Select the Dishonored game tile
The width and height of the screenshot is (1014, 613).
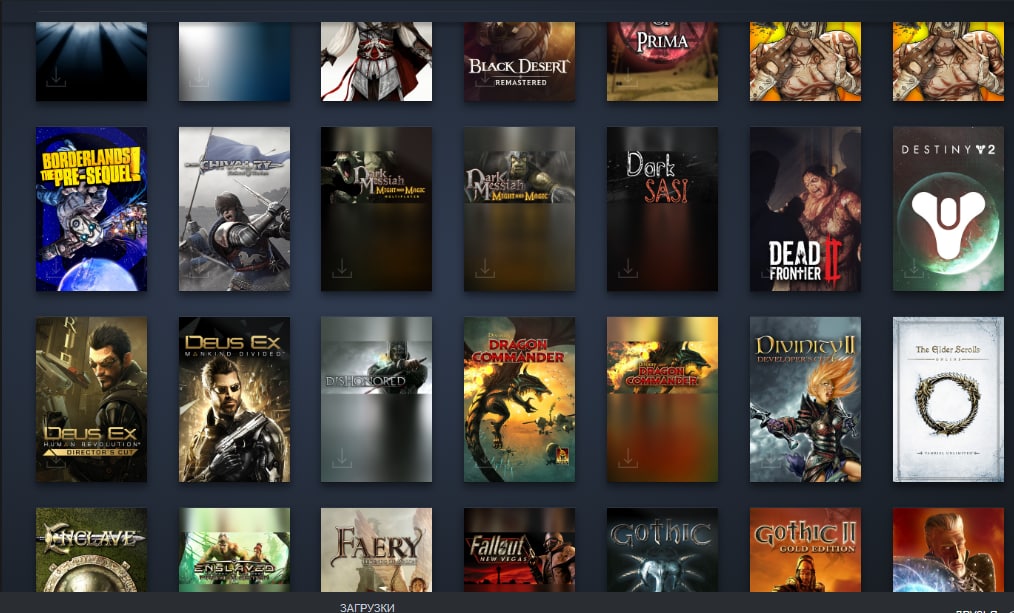376,399
